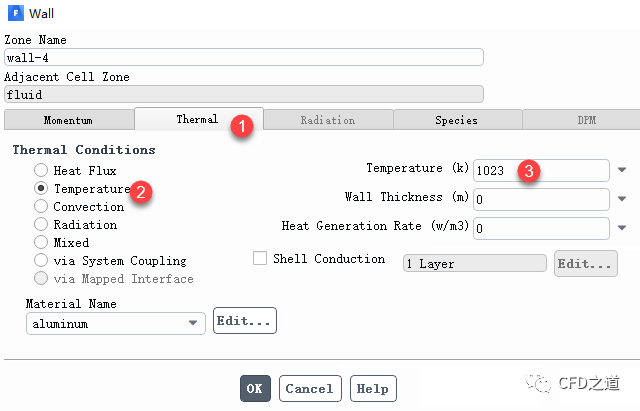Click the Zone Name text field
Image resolution: width=640 pixels, height=411 pixels.
coord(244,57)
